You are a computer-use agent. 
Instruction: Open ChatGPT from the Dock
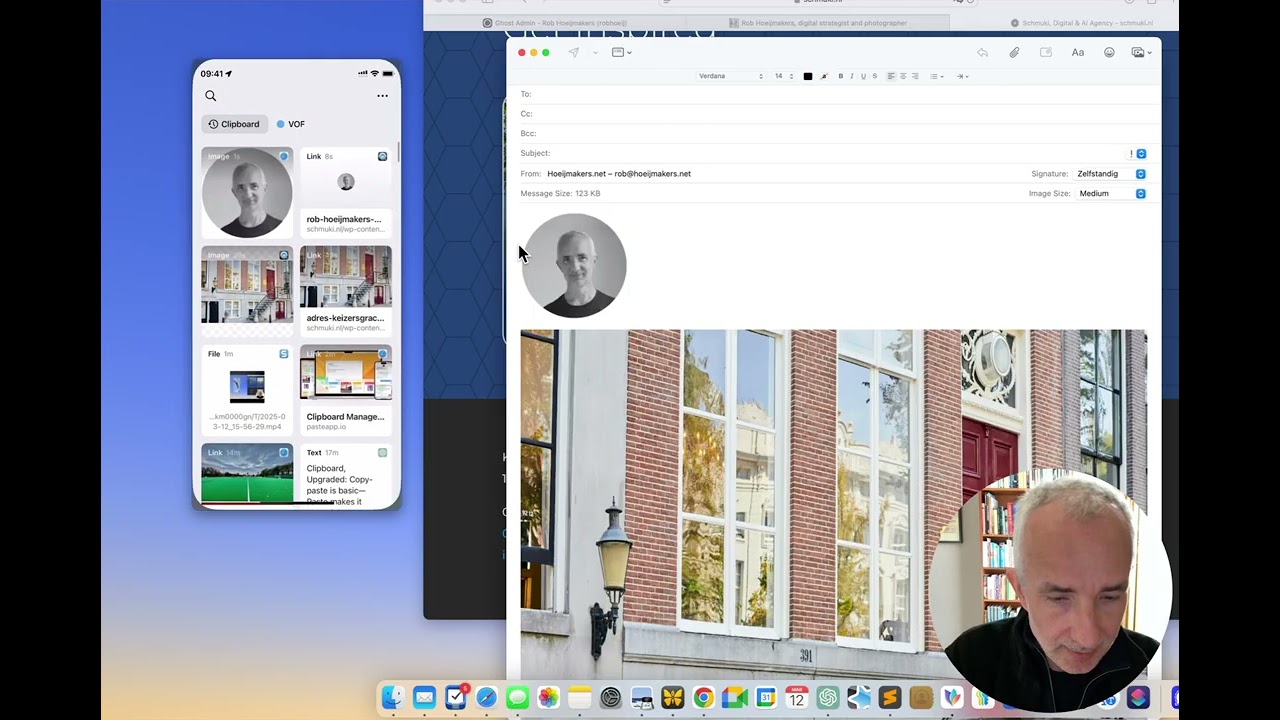828,697
